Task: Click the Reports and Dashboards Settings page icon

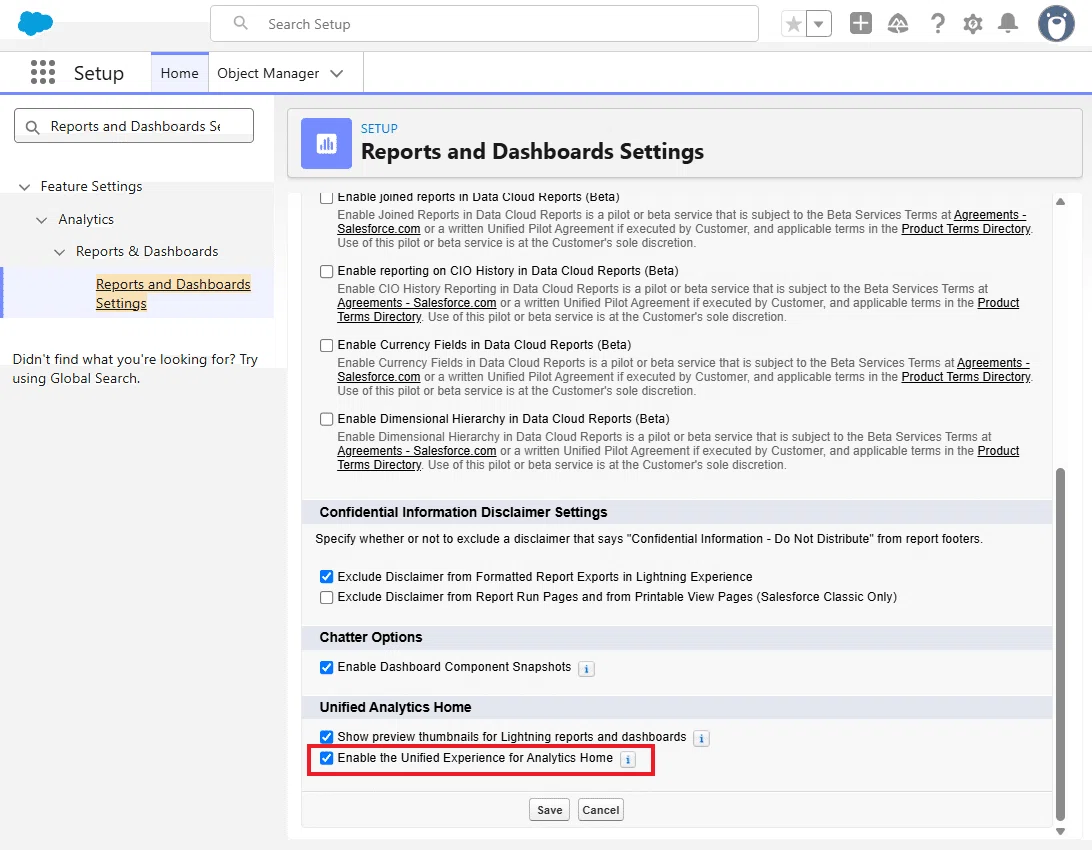Action: click(x=326, y=143)
